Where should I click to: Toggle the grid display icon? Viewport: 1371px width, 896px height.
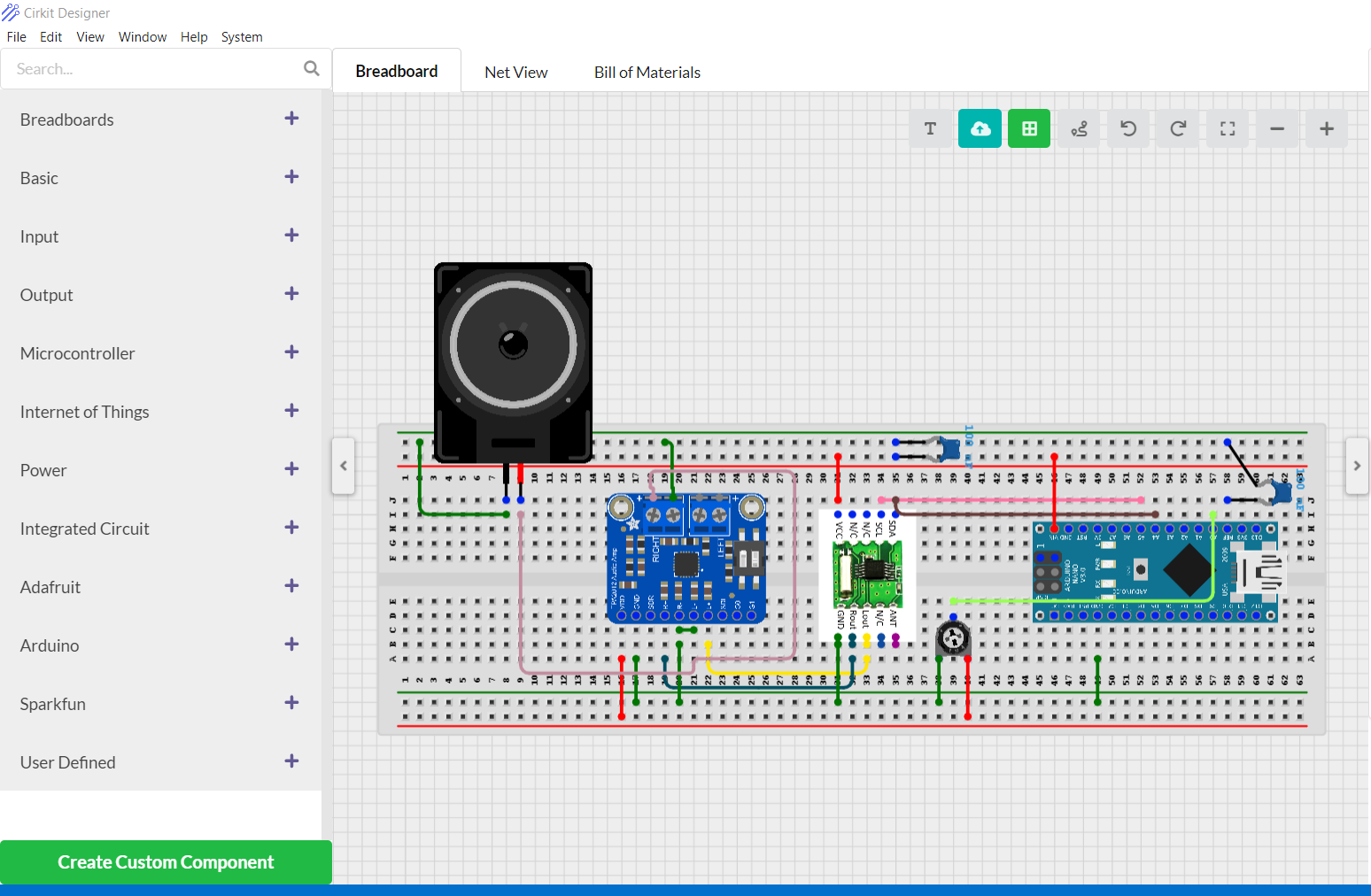coord(1028,128)
